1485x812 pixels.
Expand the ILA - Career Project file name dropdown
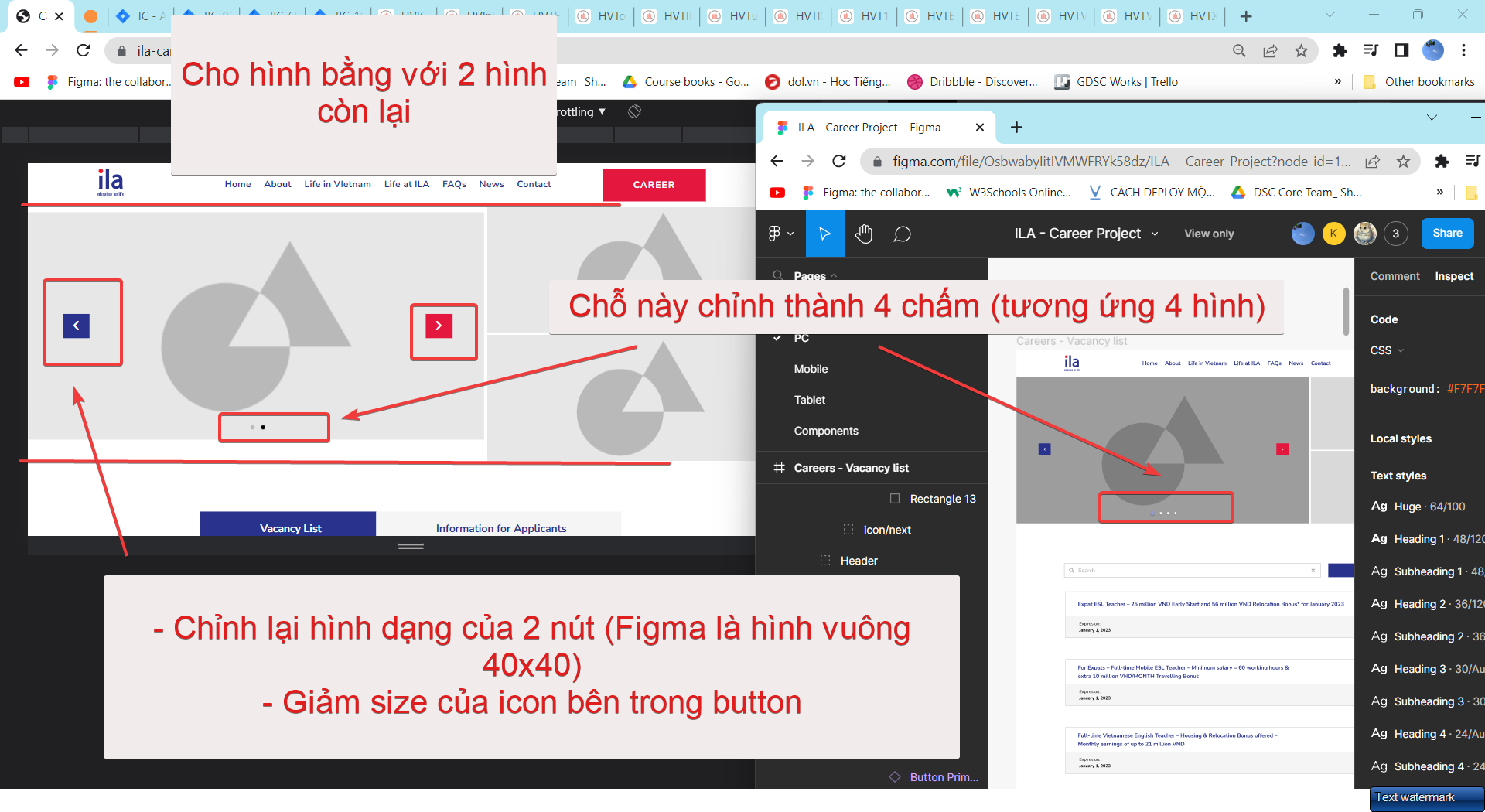(1155, 234)
